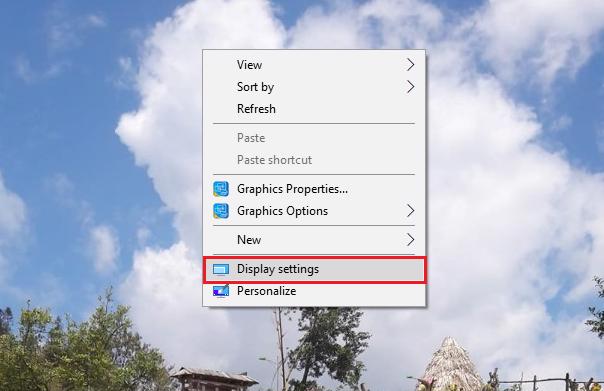This screenshot has height=391, width=604.
Task: Refresh the desktop from context menu
Action: [x=314, y=109]
